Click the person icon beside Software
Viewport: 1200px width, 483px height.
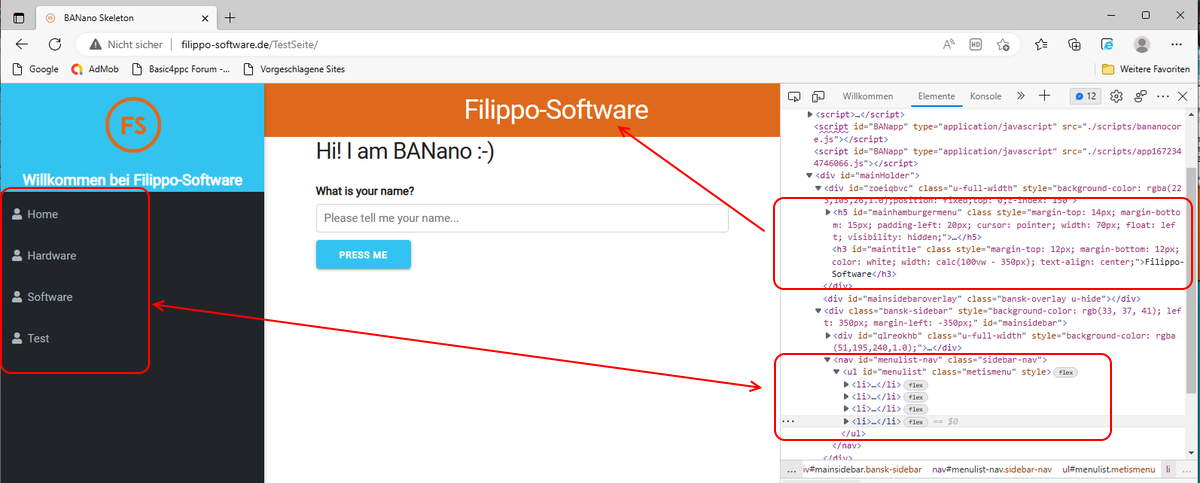coord(17,297)
